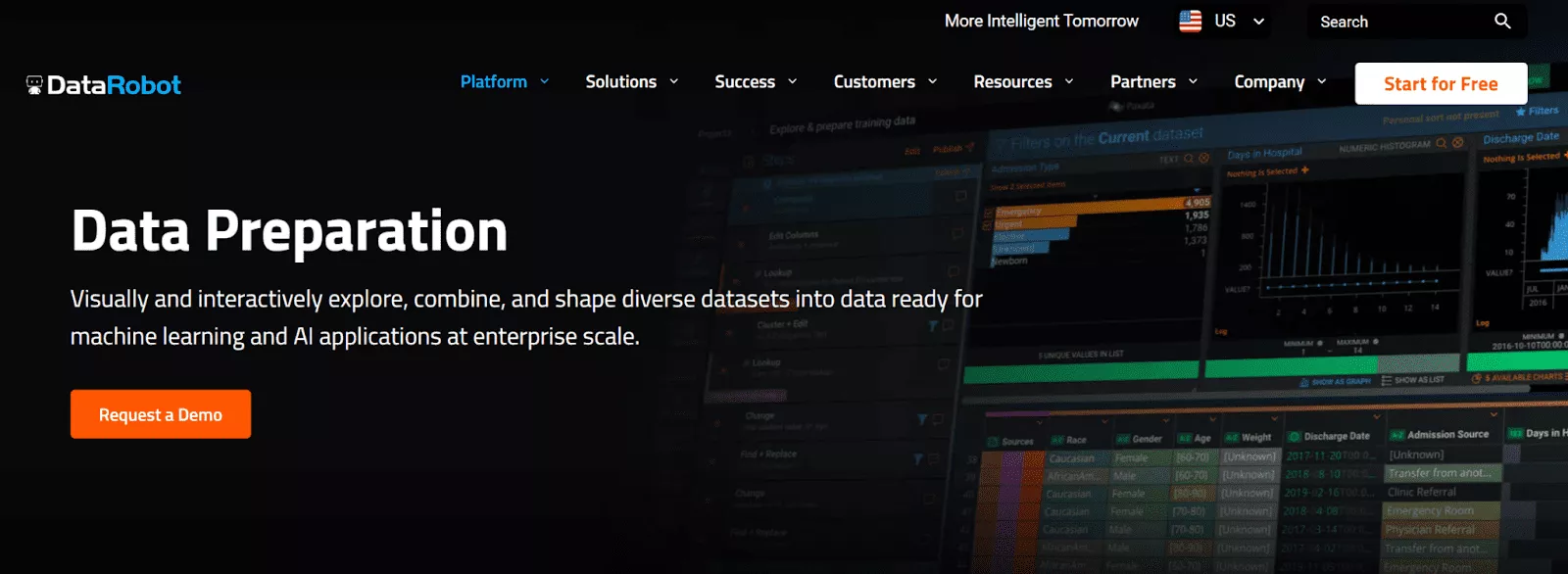Click the search magnifier icon
Screen dimensions: 1568x574
(x=1502, y=22)
